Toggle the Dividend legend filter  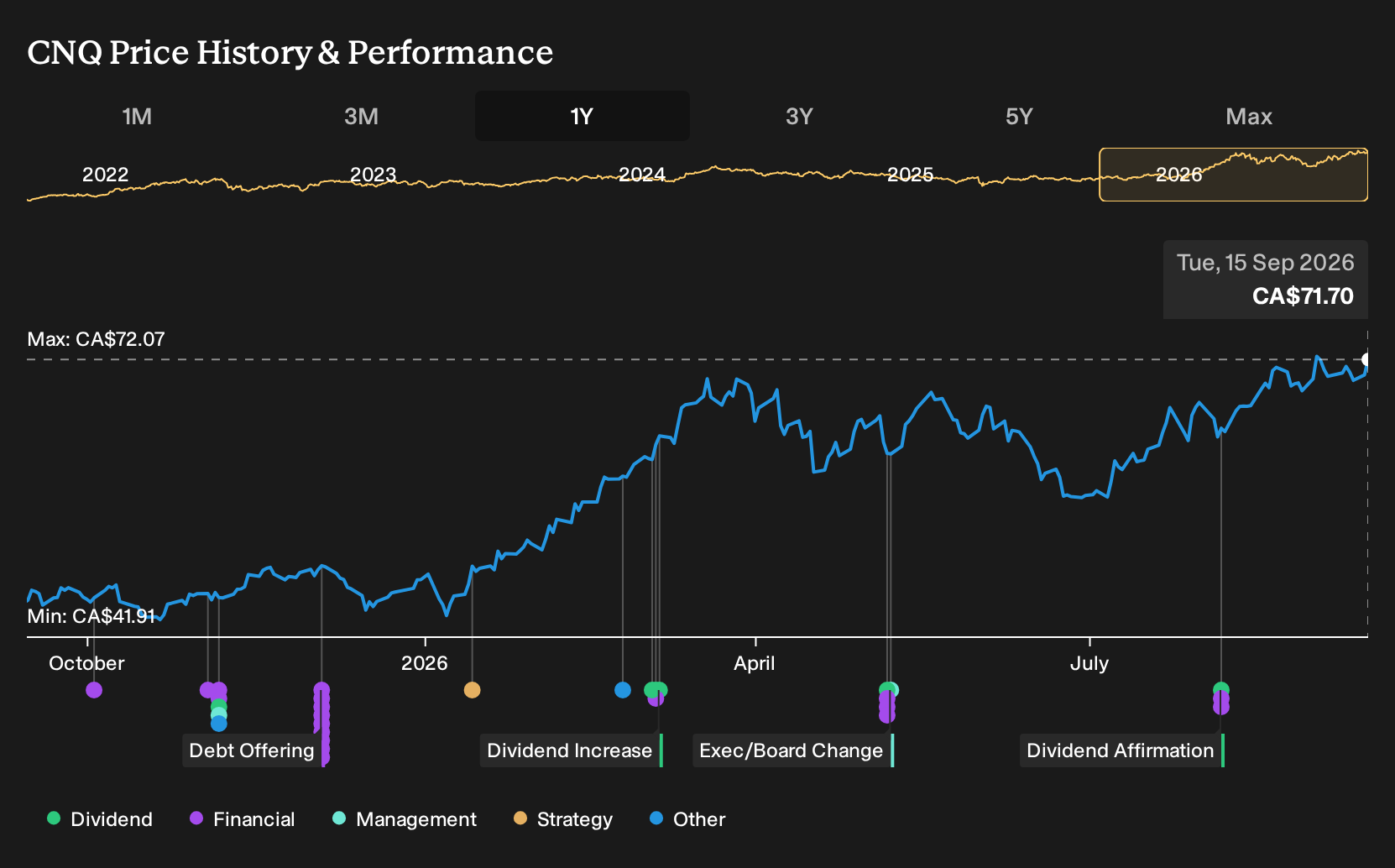tap(100, 819)
